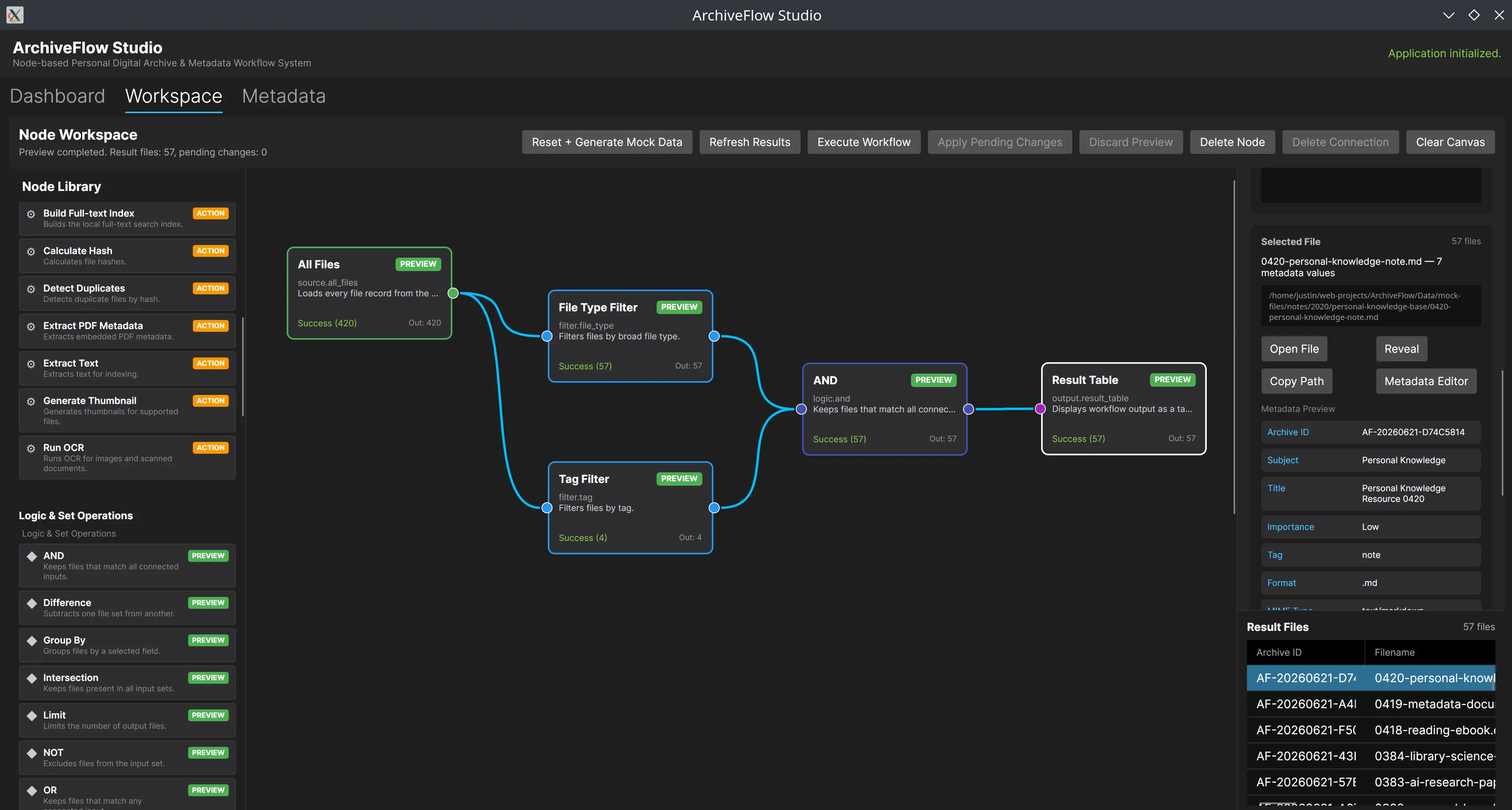
Task: Click the gear icon beside Run OCR
Action: (x=31, y=449)
